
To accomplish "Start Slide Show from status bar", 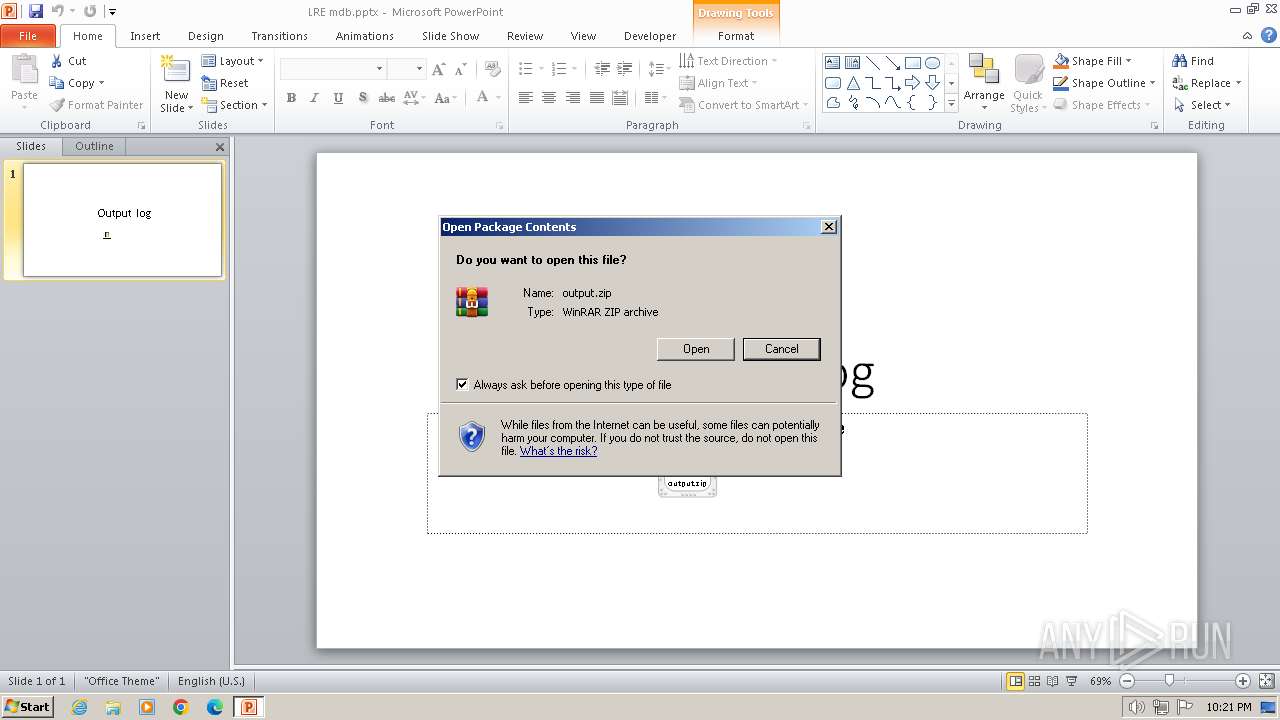I will 1072,681.
